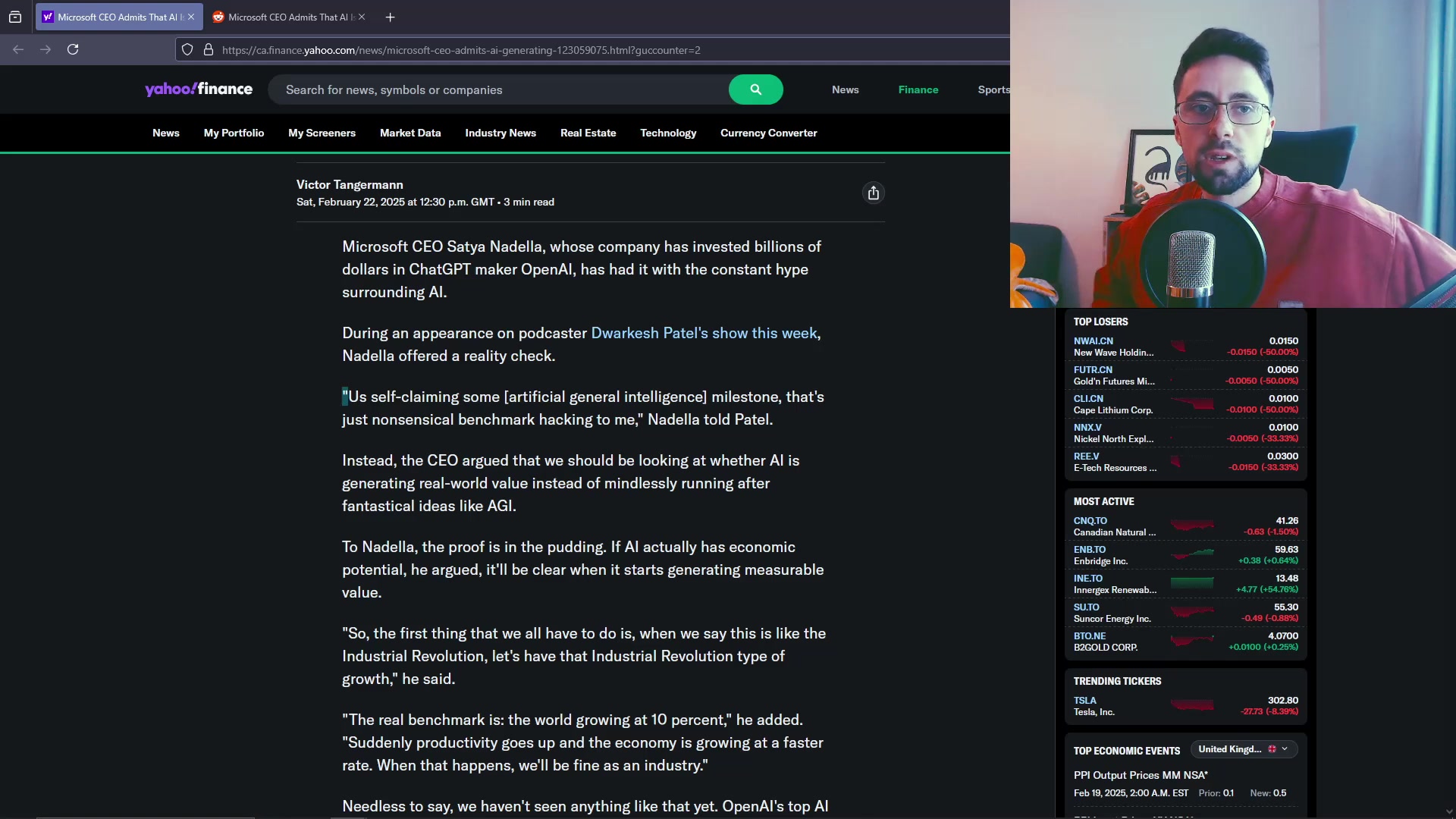Select the News submenu item
This screenshot has width=1456, height=819.
pyautogui.click(x=165, y=133)
